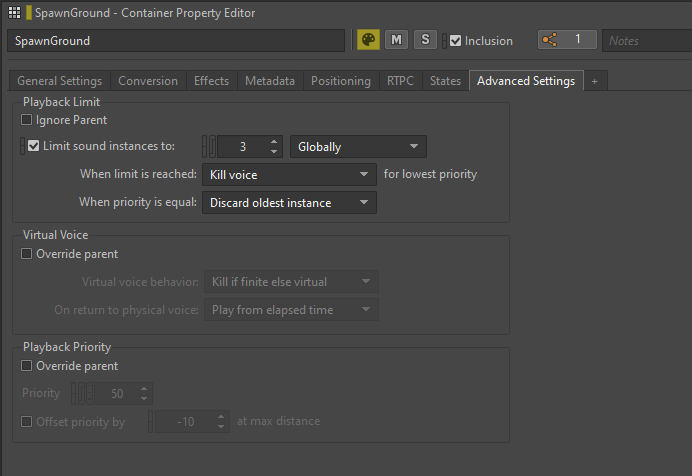The image size is (692, 476).
Task: Click the sound instance limit value 3
Action: [242, 147]
